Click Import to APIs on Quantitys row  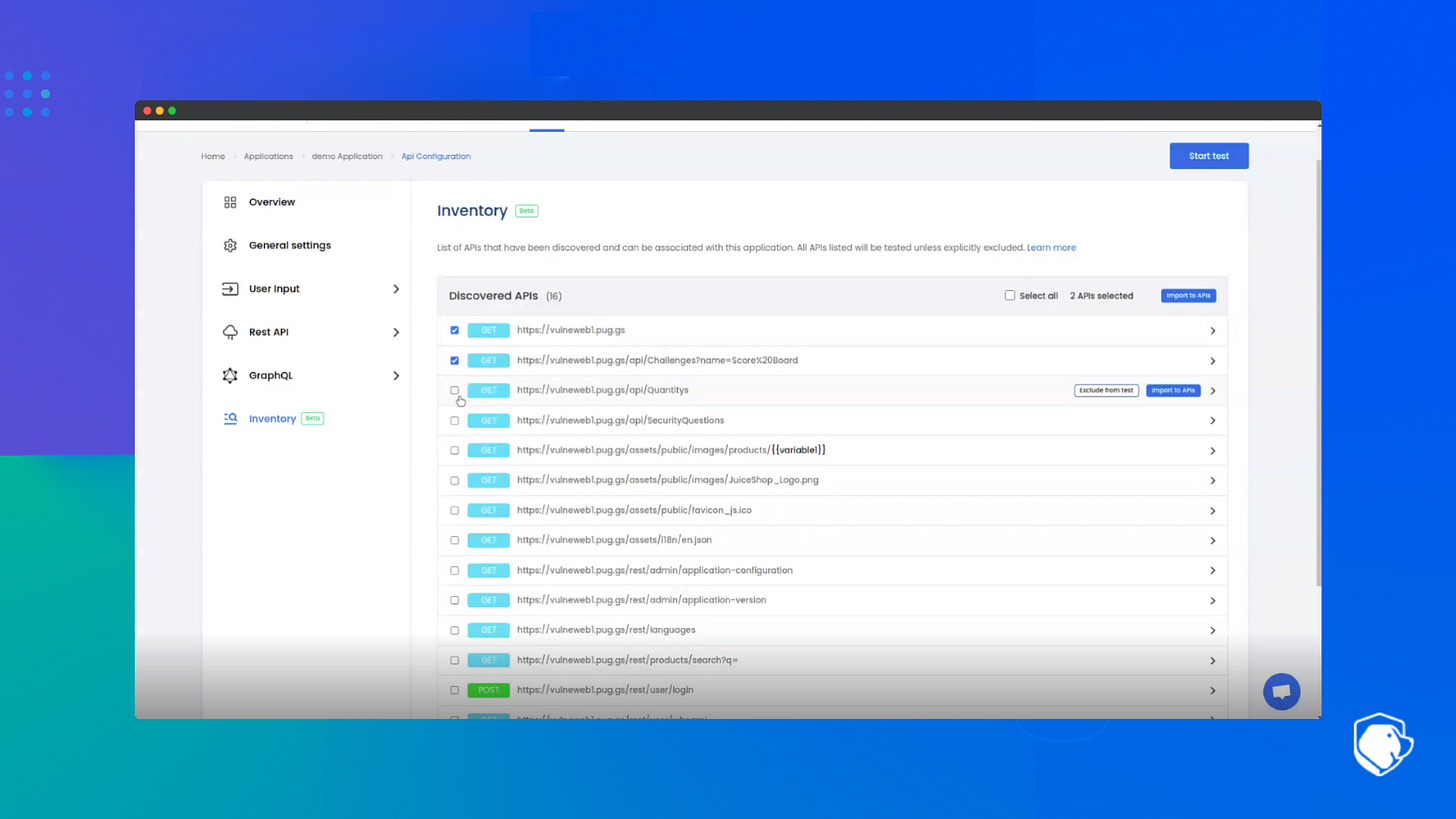point(1173,390)
